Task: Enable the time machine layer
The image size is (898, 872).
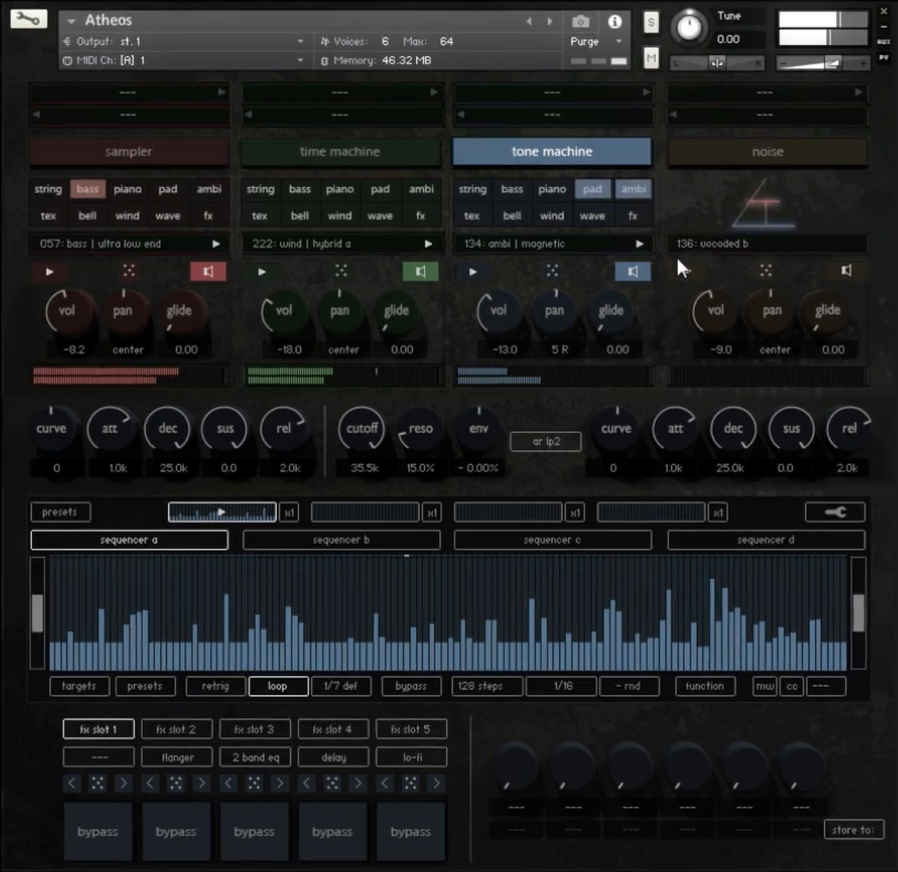Action: point(340,152)
